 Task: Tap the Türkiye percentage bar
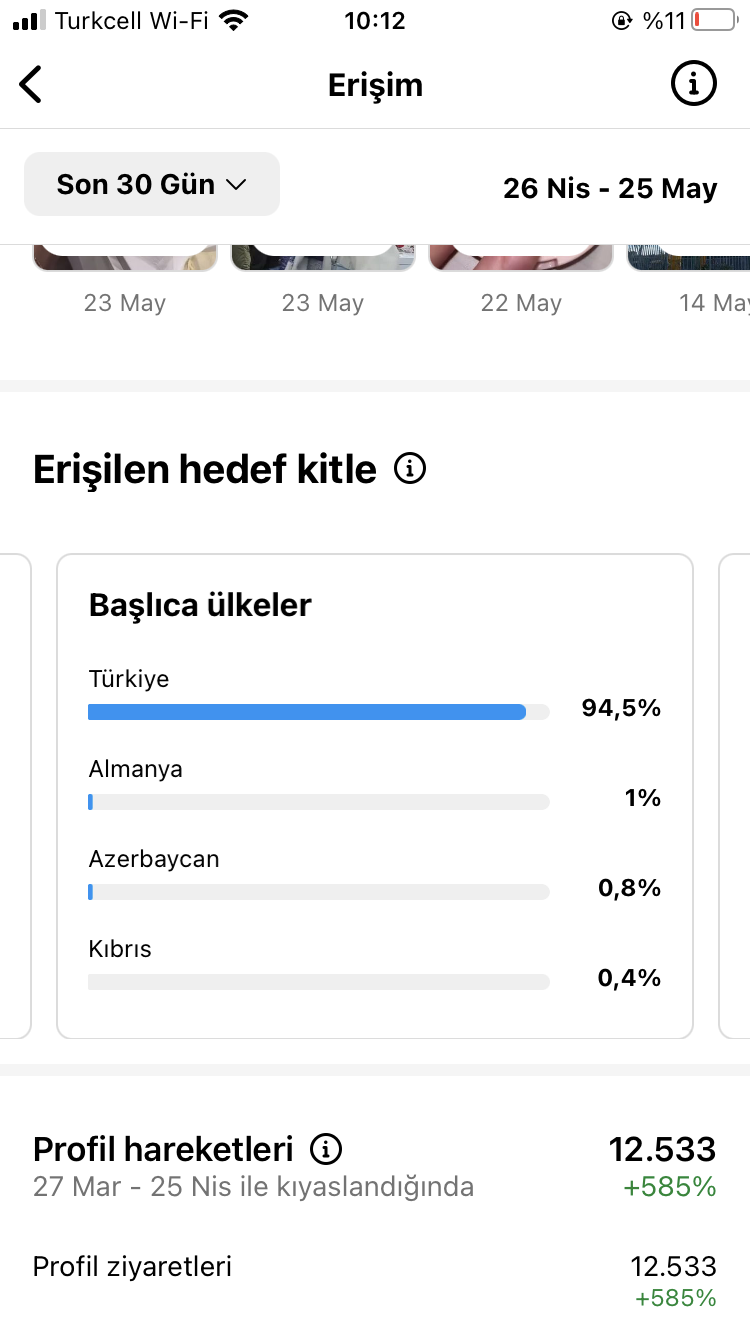click(x=319, y=712)
